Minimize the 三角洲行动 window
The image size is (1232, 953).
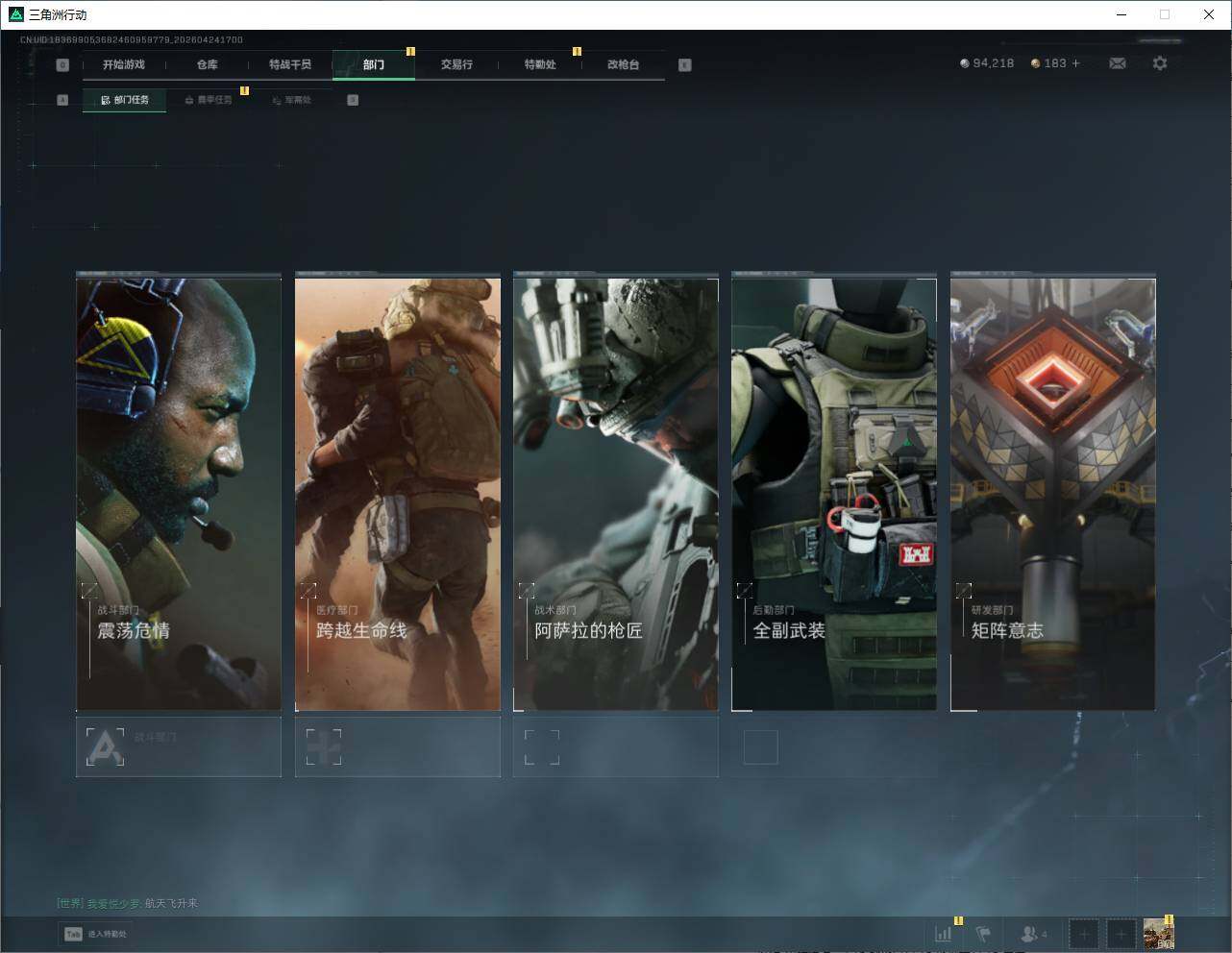pos(1121,14)
